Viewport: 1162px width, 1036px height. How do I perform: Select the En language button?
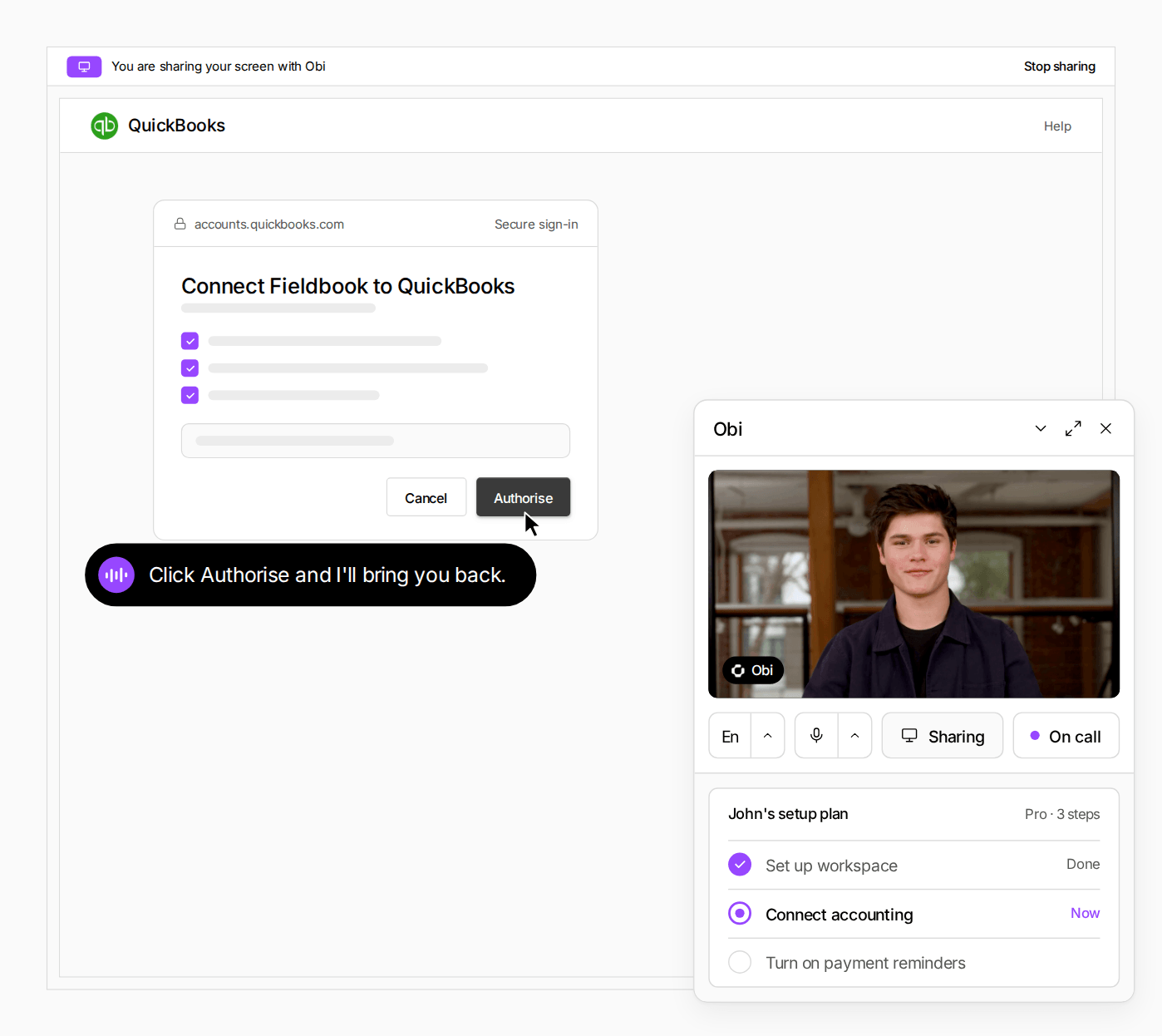coord(730,736)
